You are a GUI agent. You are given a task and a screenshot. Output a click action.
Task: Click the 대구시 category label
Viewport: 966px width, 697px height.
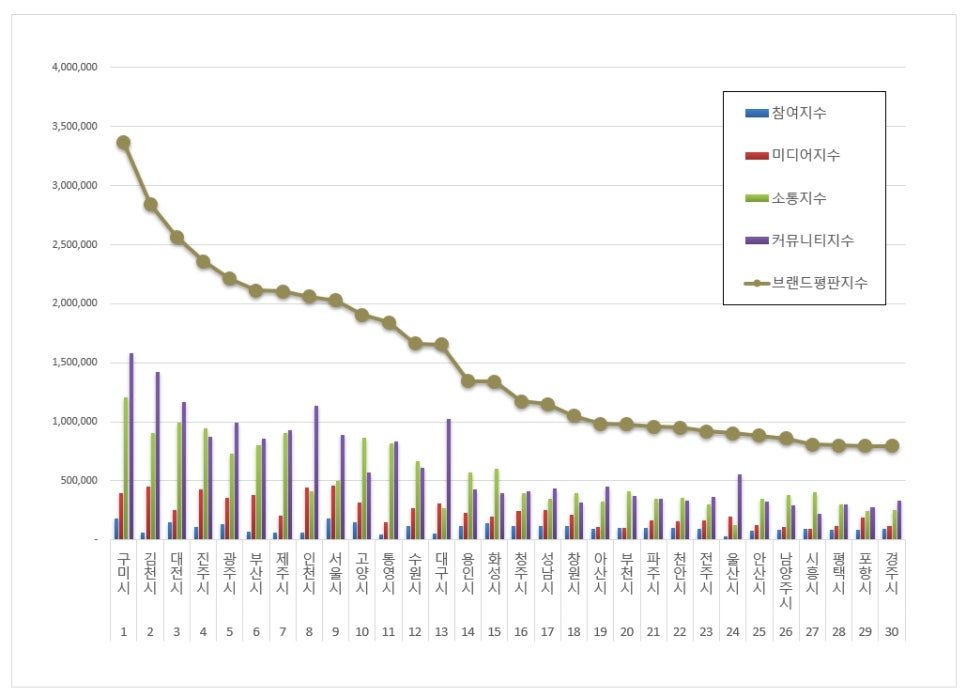point(442,573)
